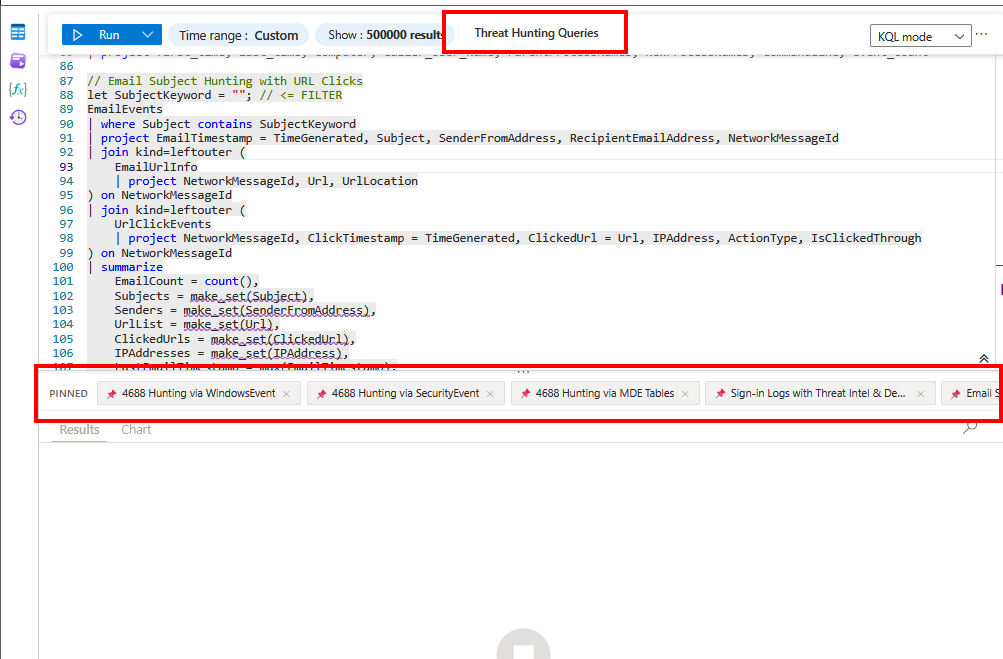Open the Queries panel icon in sidebar
This screenshot has height=659, width=1003.
tap(18, 61)
